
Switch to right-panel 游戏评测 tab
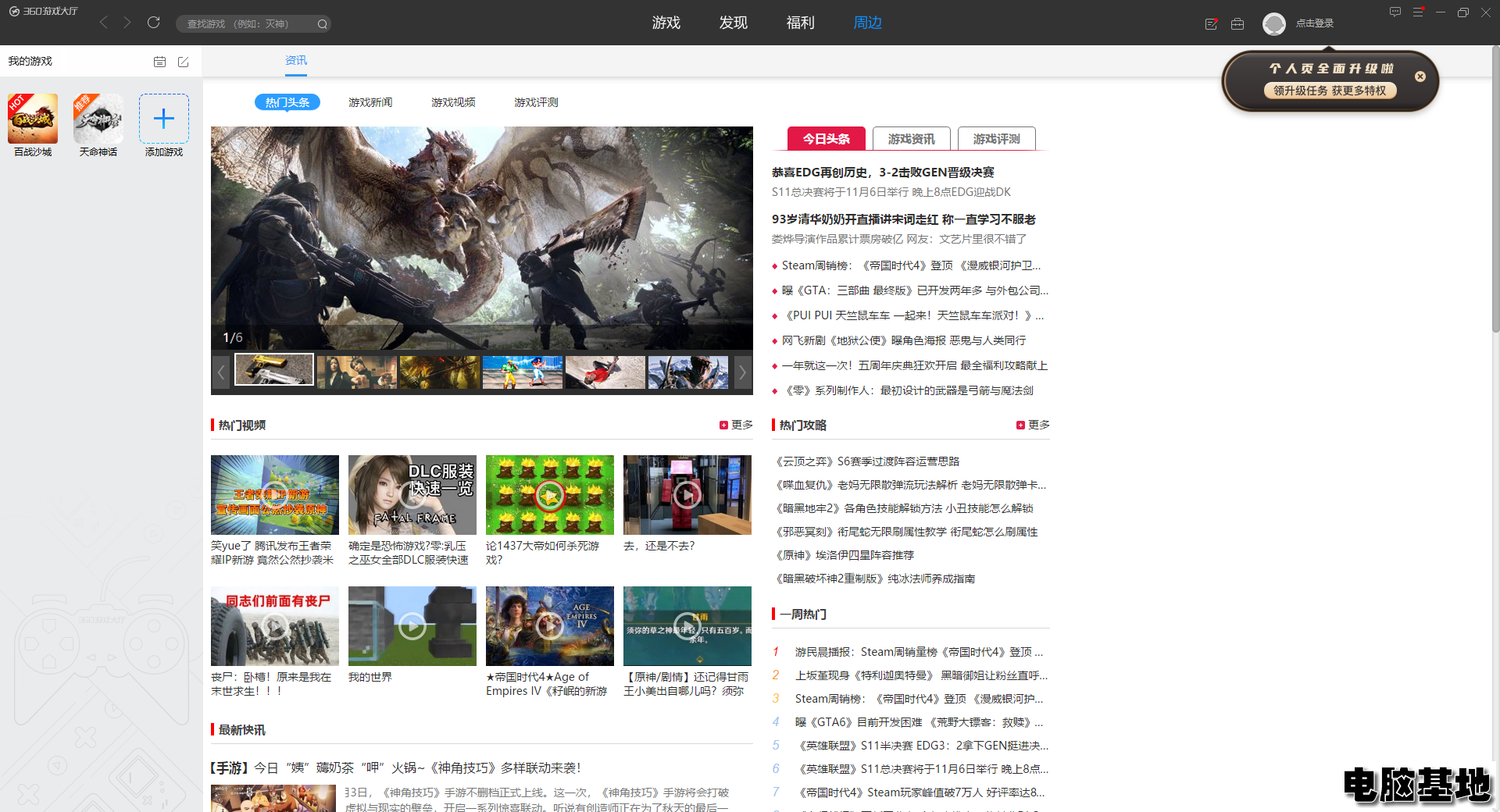(997, 138)
